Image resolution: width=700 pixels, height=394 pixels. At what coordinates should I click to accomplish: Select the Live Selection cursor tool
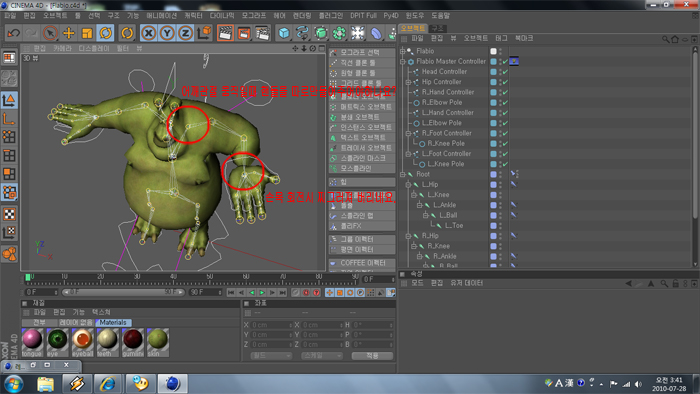pyautogui.click(x=50, y=33)
